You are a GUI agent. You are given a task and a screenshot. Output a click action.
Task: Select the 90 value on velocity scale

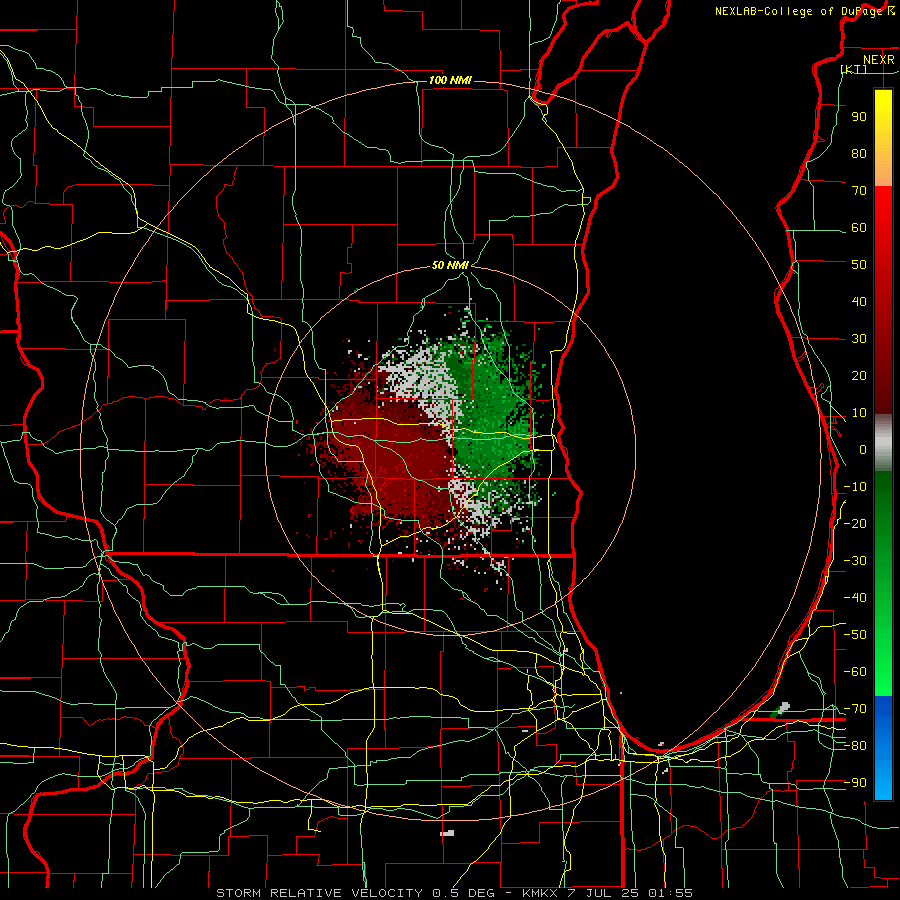859,117
